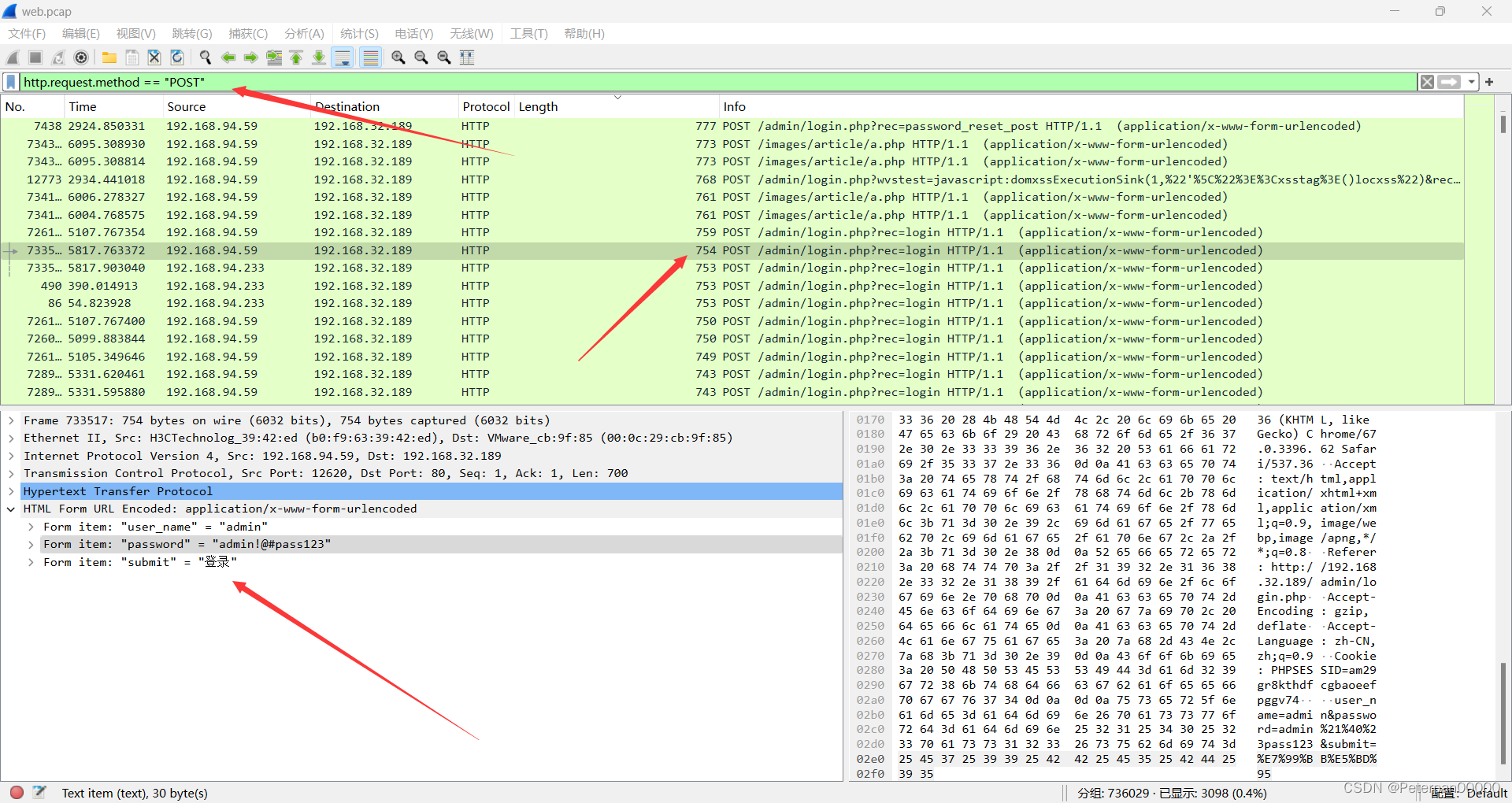1512x803 pixels.
Task: Open the 跳转(G) menu
Action: 192,34
